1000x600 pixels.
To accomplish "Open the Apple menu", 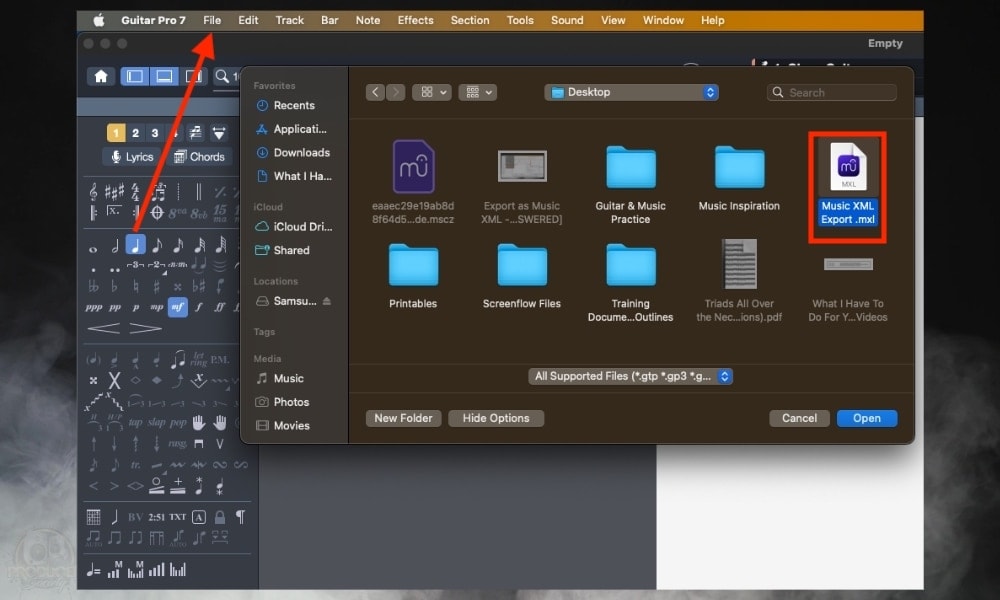I will pyautogui.click(x=99, y=20).
